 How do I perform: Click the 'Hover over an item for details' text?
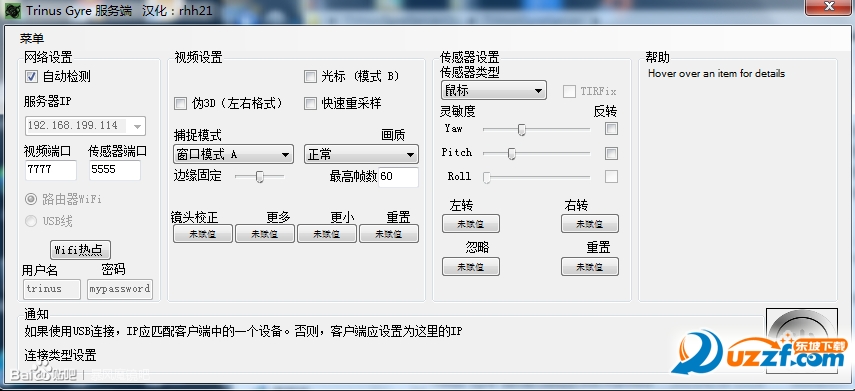point(716,74)
